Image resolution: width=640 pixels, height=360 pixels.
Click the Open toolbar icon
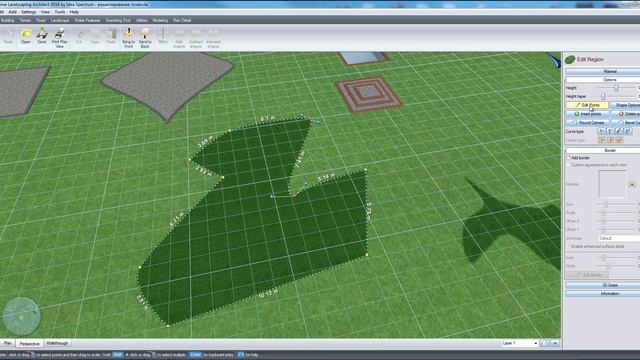[x=25, y=36]
